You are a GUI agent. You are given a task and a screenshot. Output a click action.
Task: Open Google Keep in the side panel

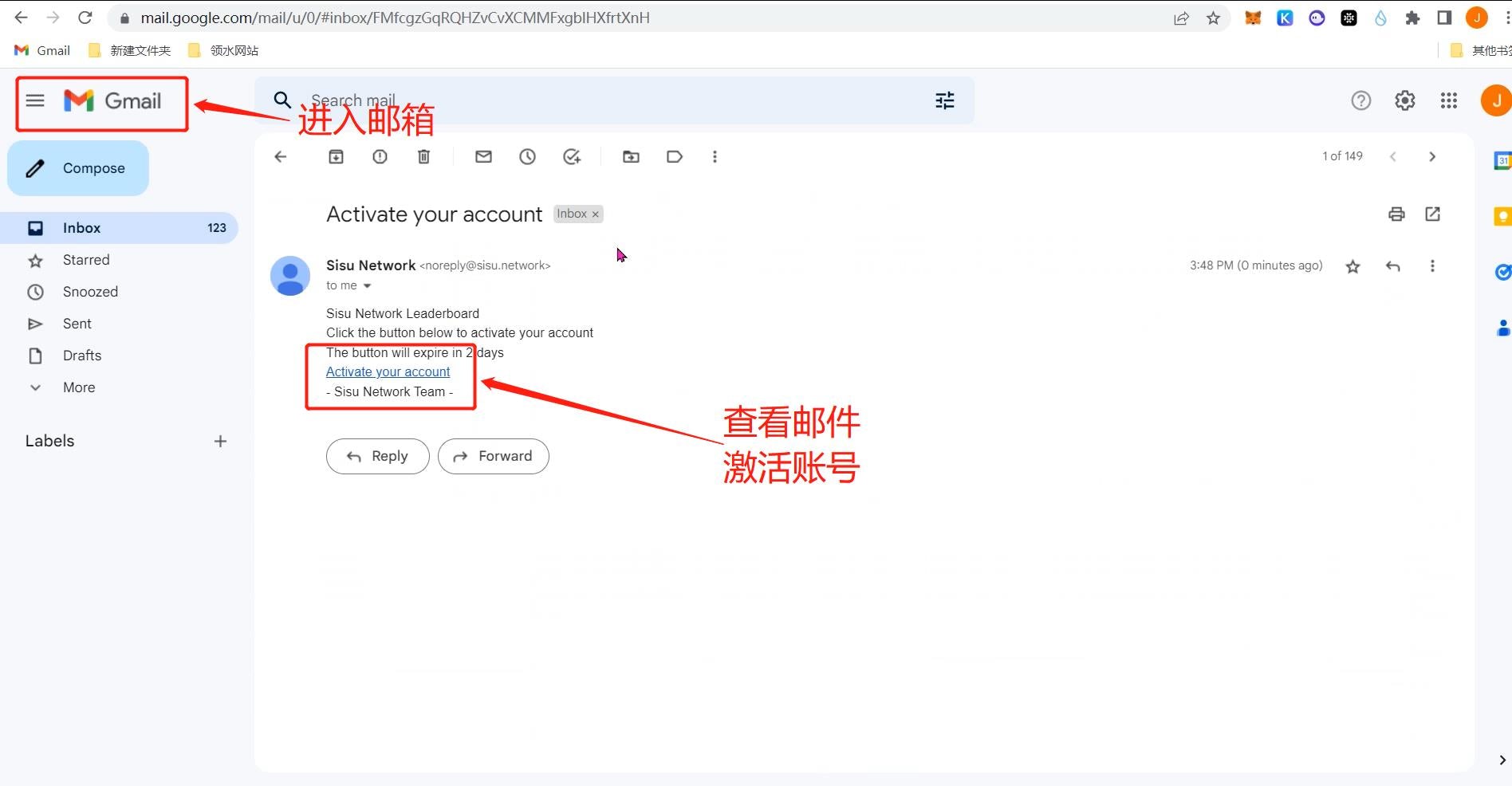[x=1502, y=216]
